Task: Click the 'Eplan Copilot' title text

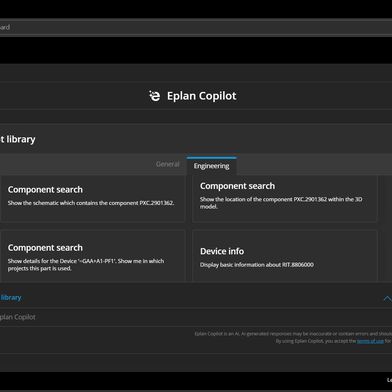Action: (202, 96)
